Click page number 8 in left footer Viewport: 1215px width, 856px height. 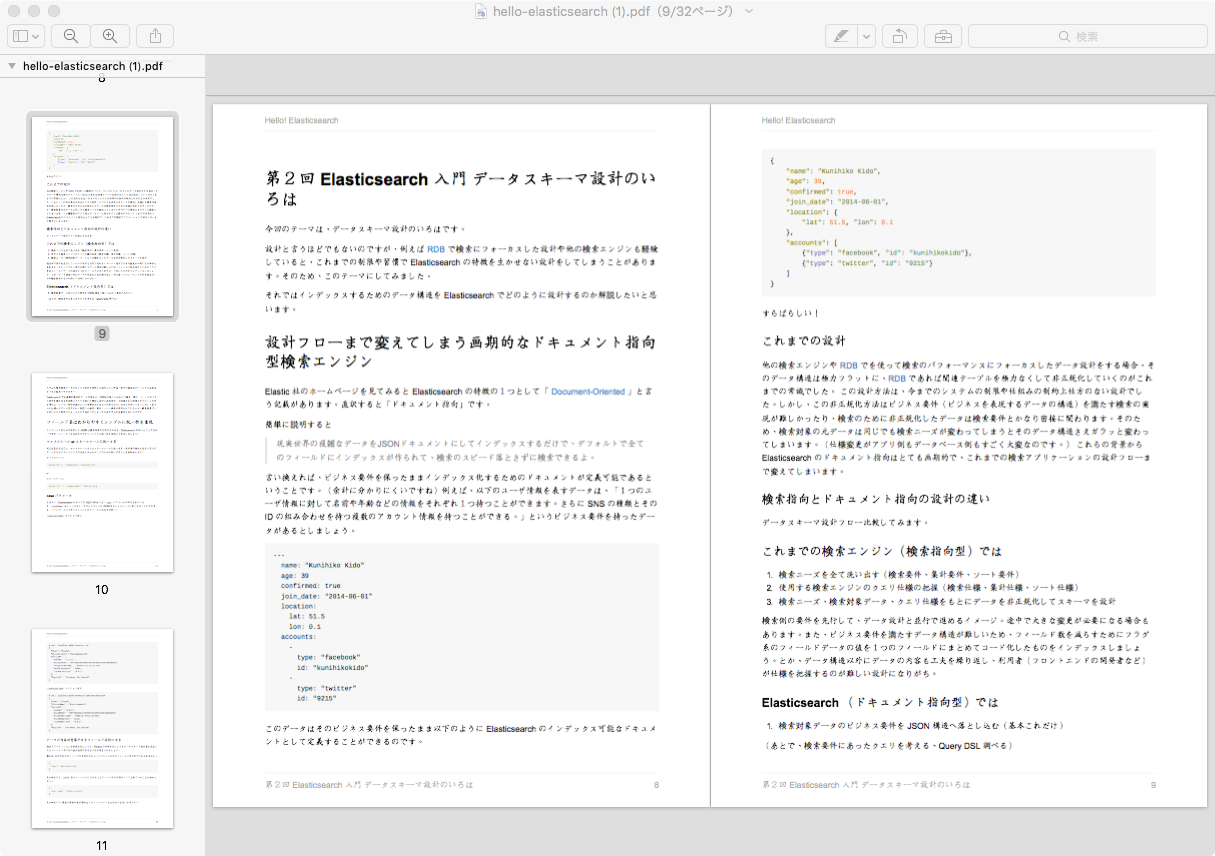656,785
